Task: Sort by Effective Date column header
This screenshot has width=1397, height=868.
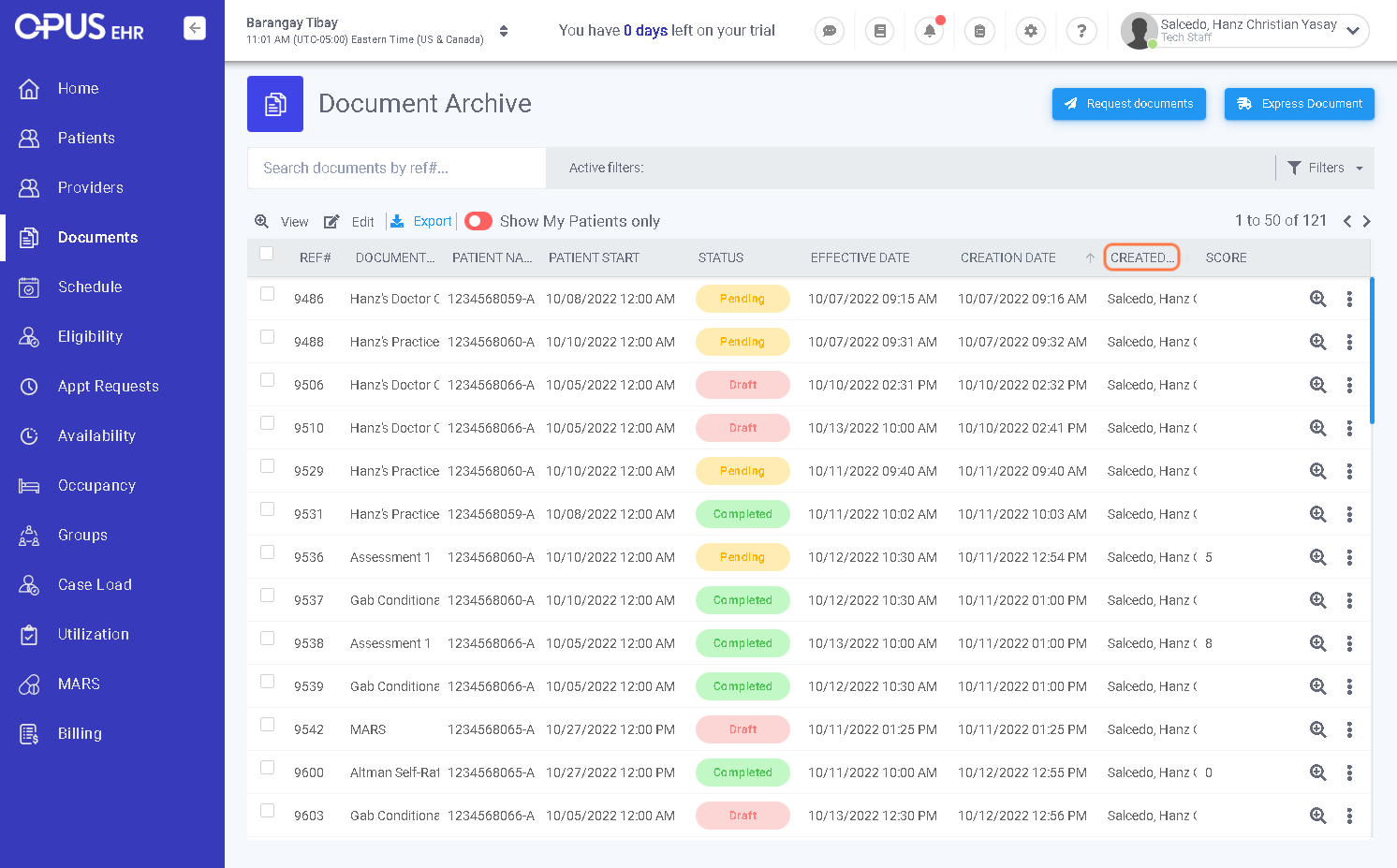Action: (x=860, y=257)
